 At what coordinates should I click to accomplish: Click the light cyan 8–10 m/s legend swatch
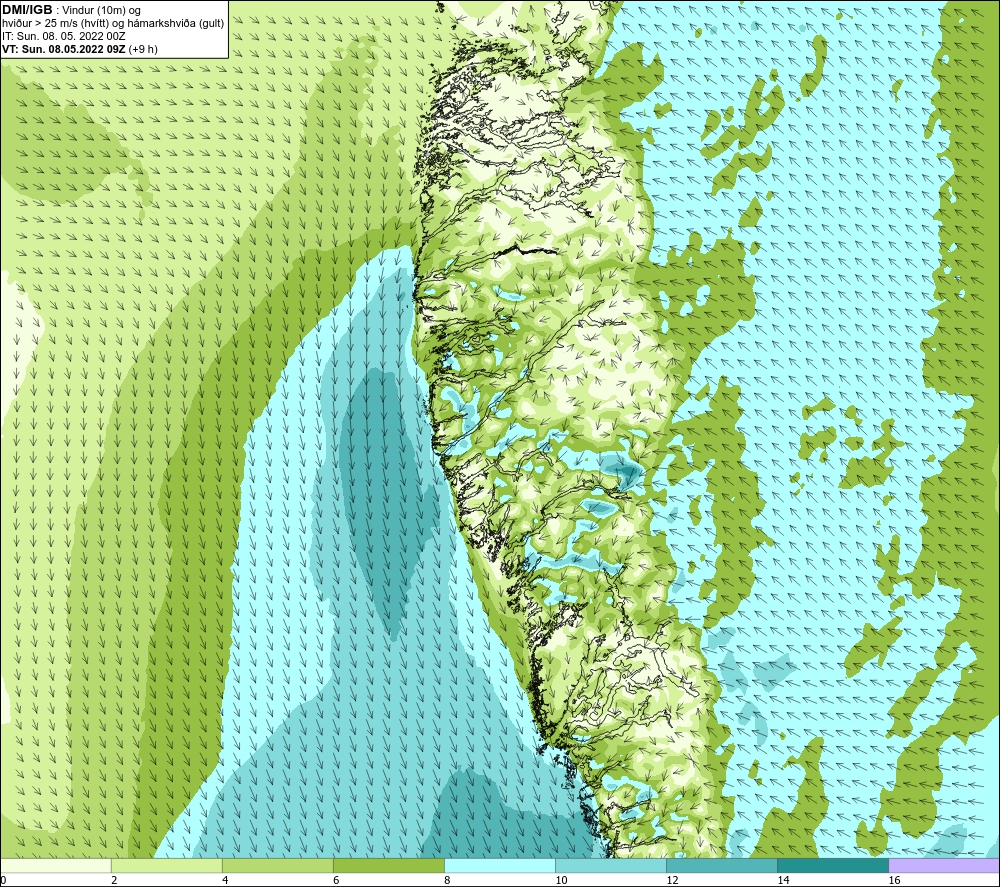[x=499, y=865]
